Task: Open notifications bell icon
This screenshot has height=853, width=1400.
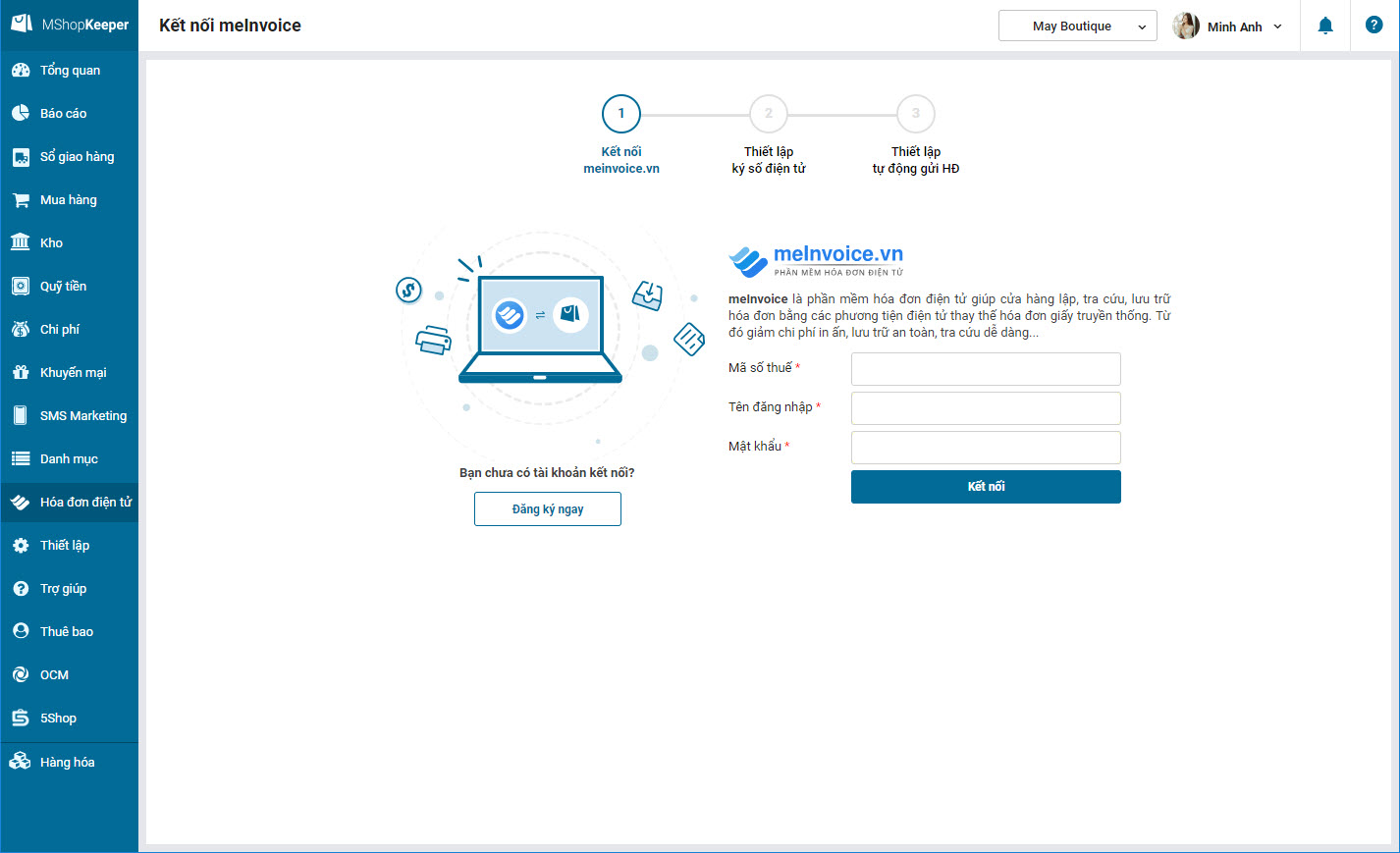Action: coord(1325,26)
